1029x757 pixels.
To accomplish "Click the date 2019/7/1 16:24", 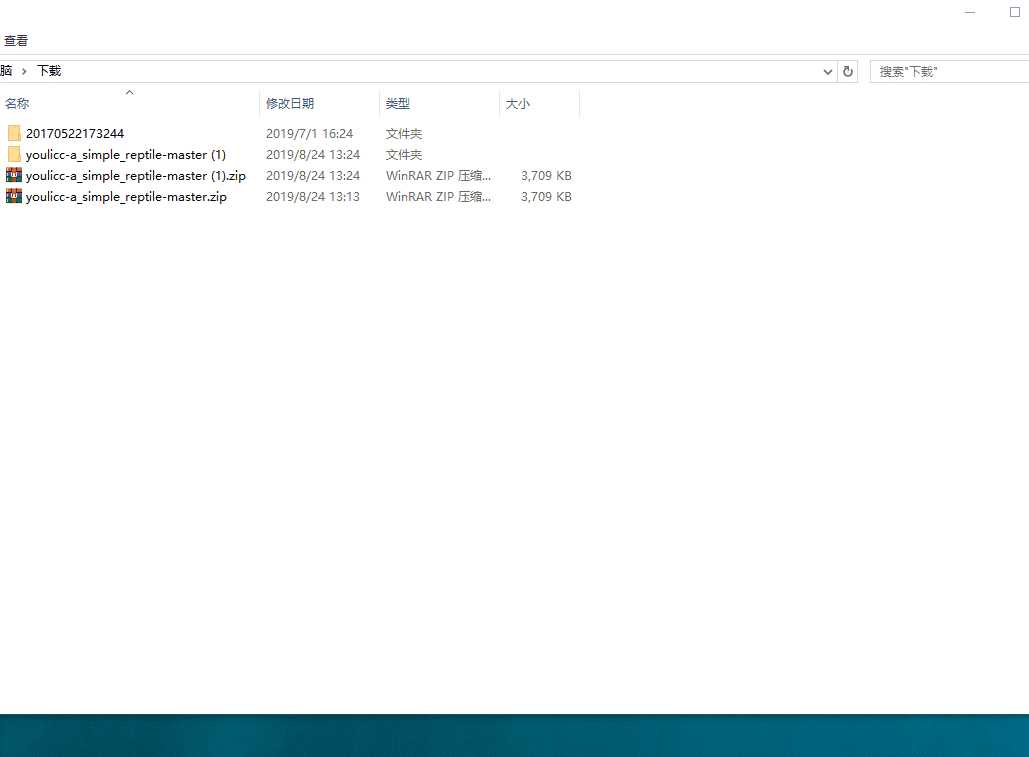I will 310,134.
